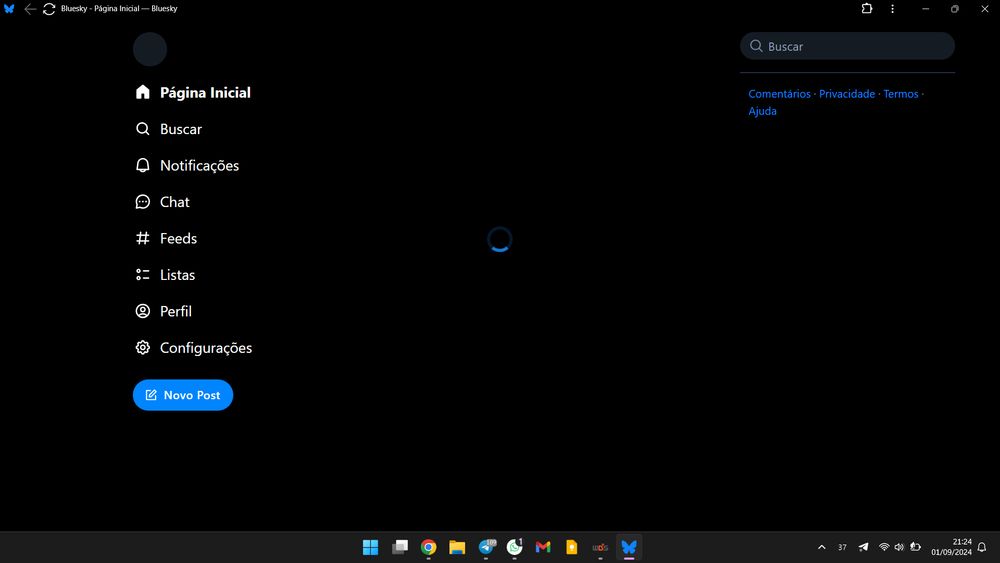Open Buscar in the left sidebar
1000x563 pixels.
pos(169,129)
